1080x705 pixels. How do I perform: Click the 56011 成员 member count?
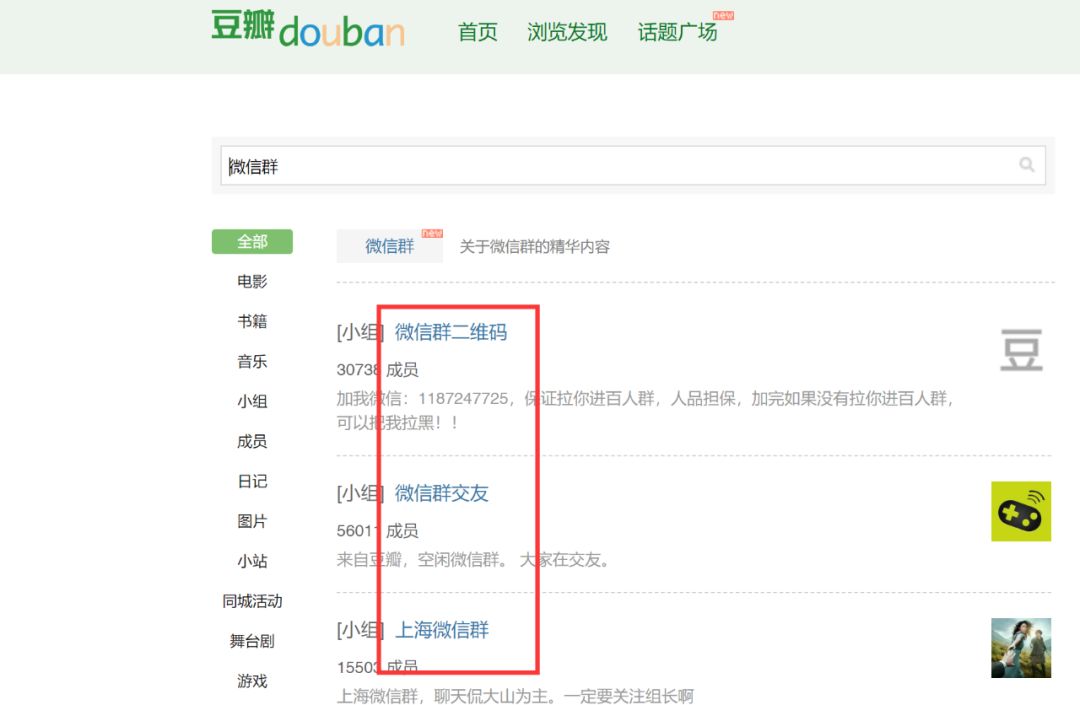click(377, 531)
